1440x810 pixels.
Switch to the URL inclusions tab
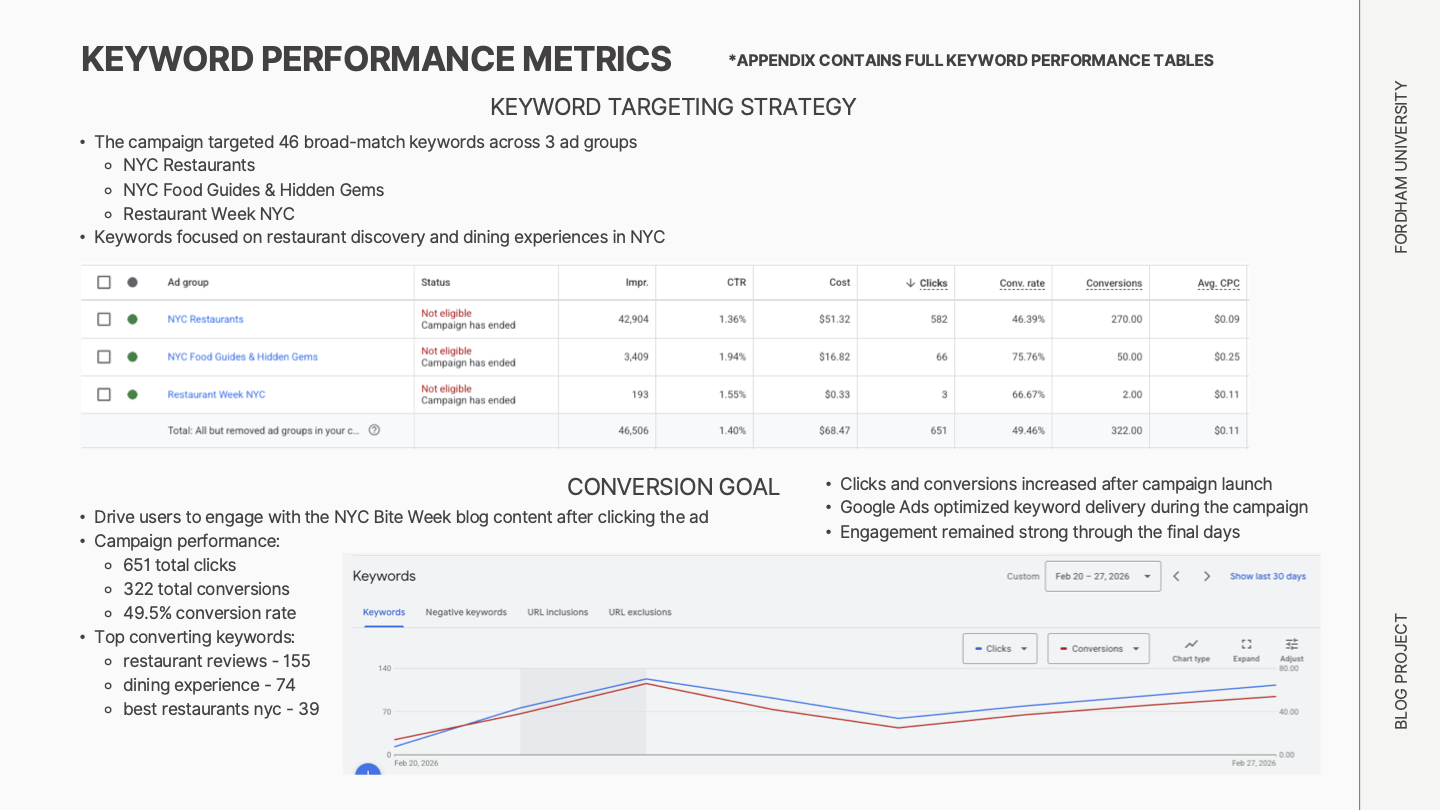tap(557, 612)
